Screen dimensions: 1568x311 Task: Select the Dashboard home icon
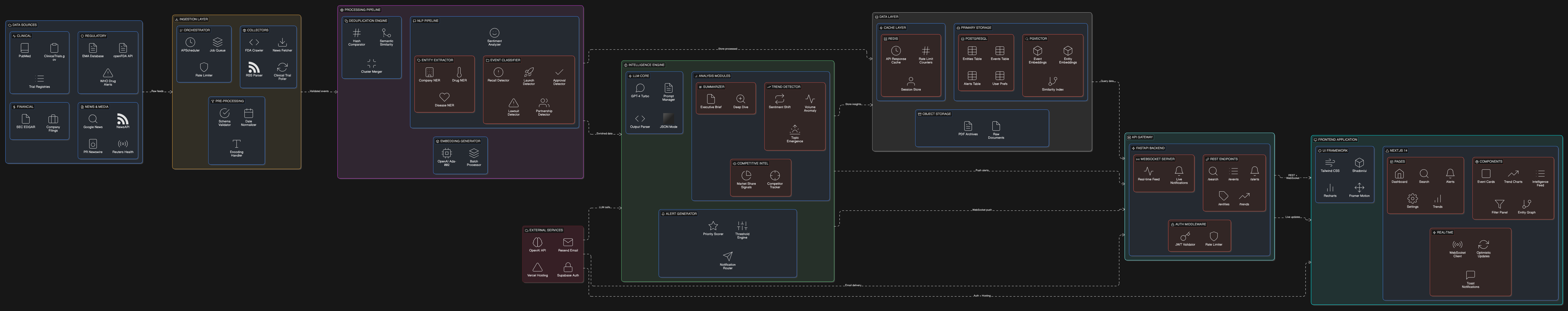(x=1399, y=174)
